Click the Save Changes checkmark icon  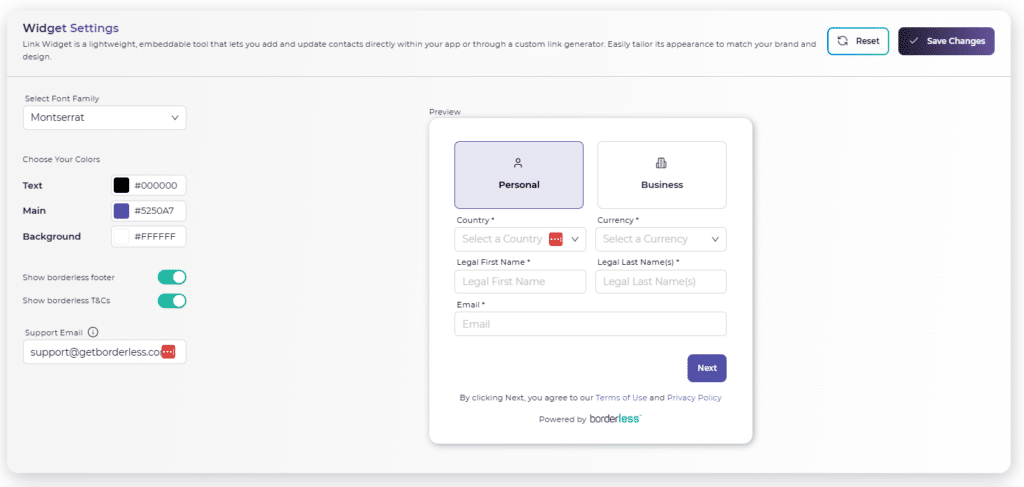[913, 41]
